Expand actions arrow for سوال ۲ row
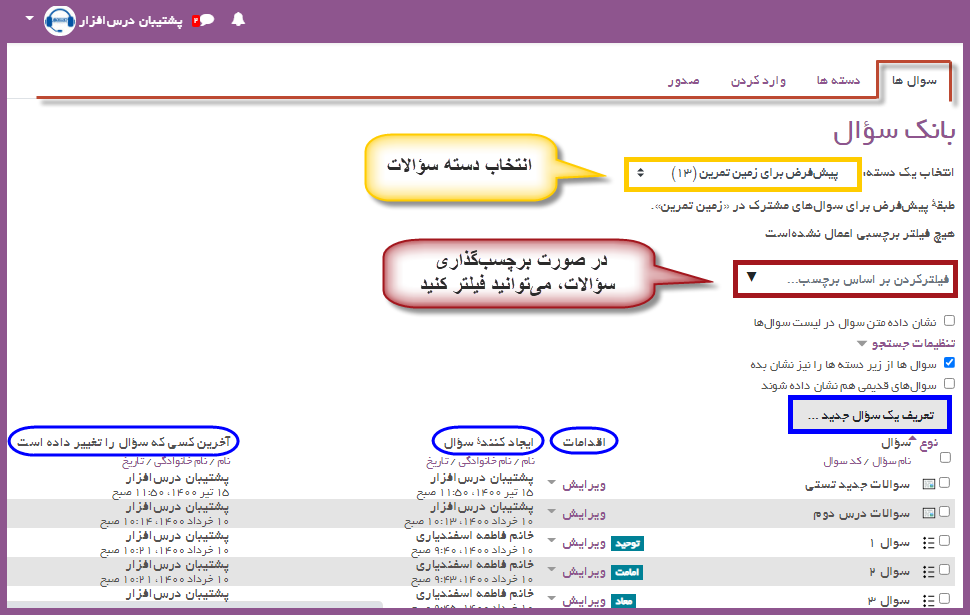The width and height of the screenshot is (970, 615). [x=551, y=569]
